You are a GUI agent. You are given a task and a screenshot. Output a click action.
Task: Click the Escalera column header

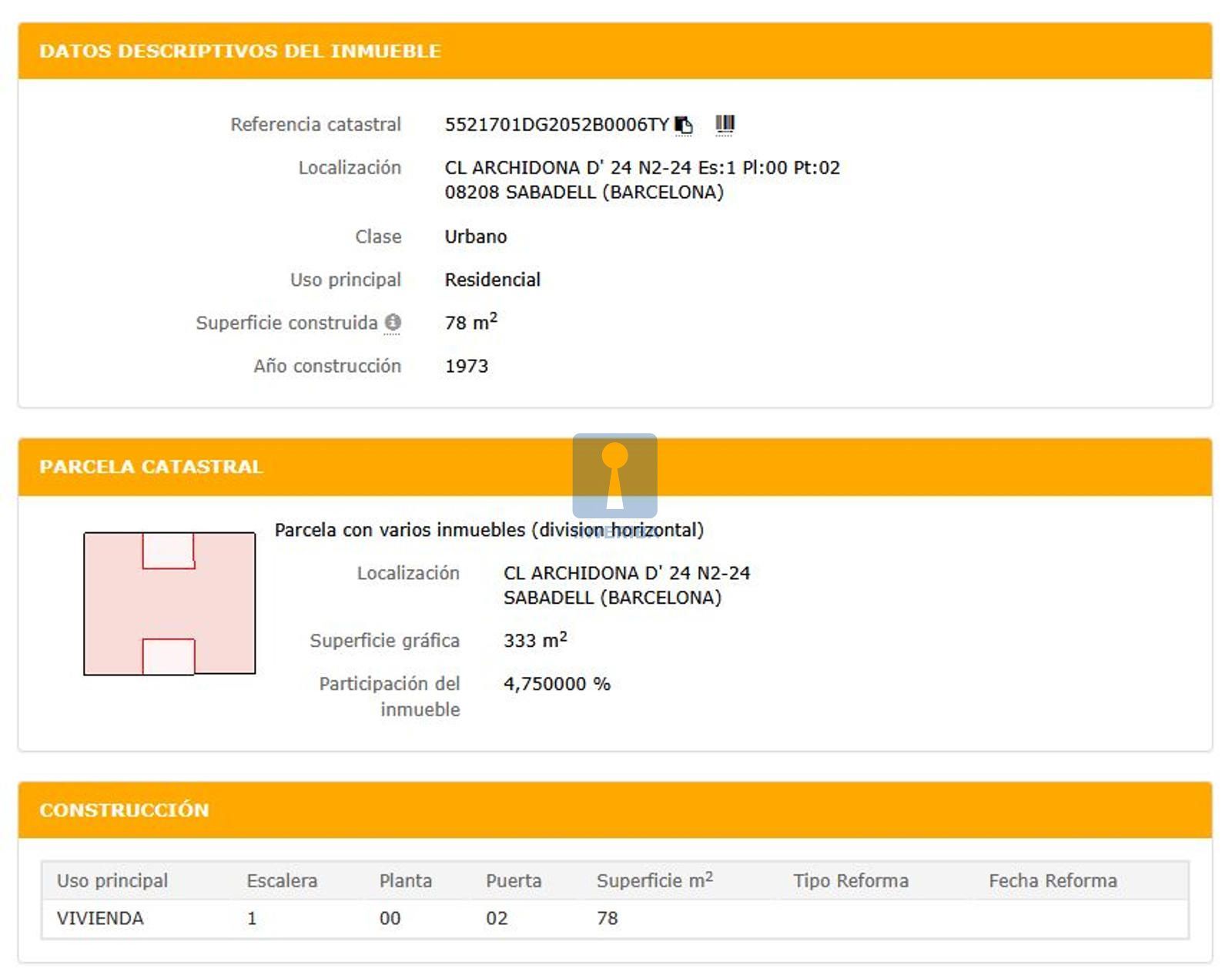[282, 881]
